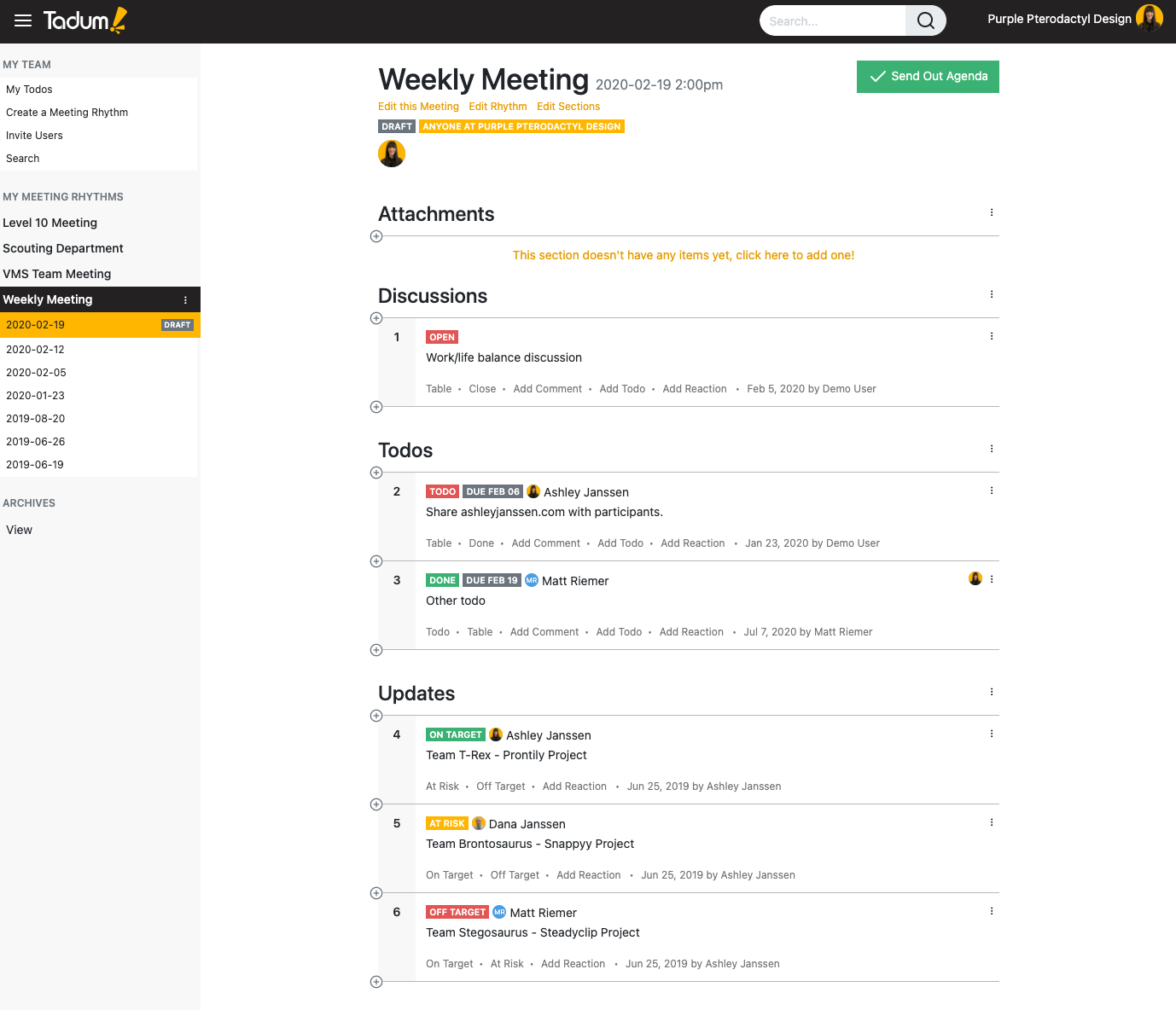Open Weekly Meeting sidebar kebab menu
The height and width of the screenshot is (1010, 1176).
pyautogui.click(x=185, y=300)
